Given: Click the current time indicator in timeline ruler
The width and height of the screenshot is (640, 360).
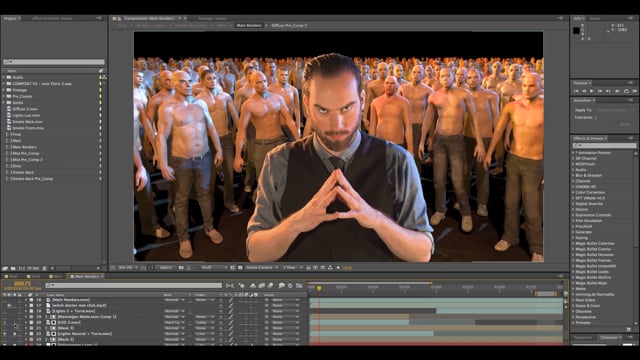Looking at the screenshot, I should [319, 288].
